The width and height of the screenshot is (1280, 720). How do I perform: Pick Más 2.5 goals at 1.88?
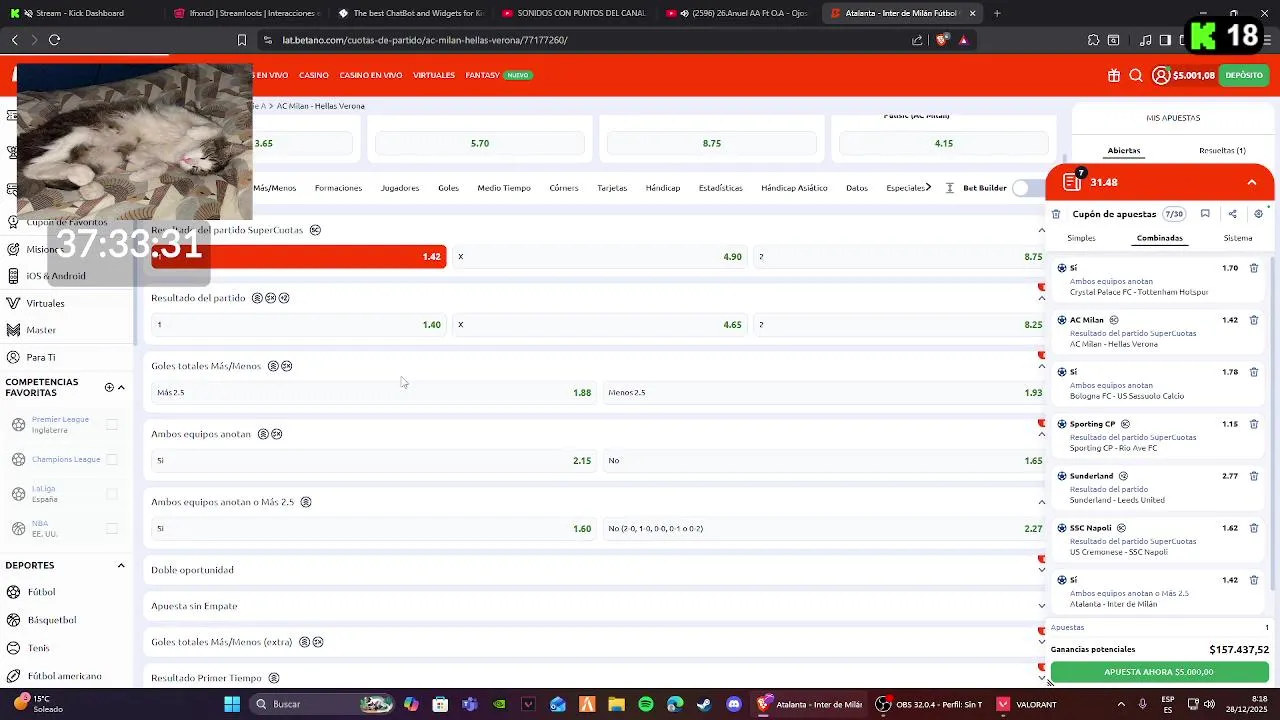click(373, 393)
